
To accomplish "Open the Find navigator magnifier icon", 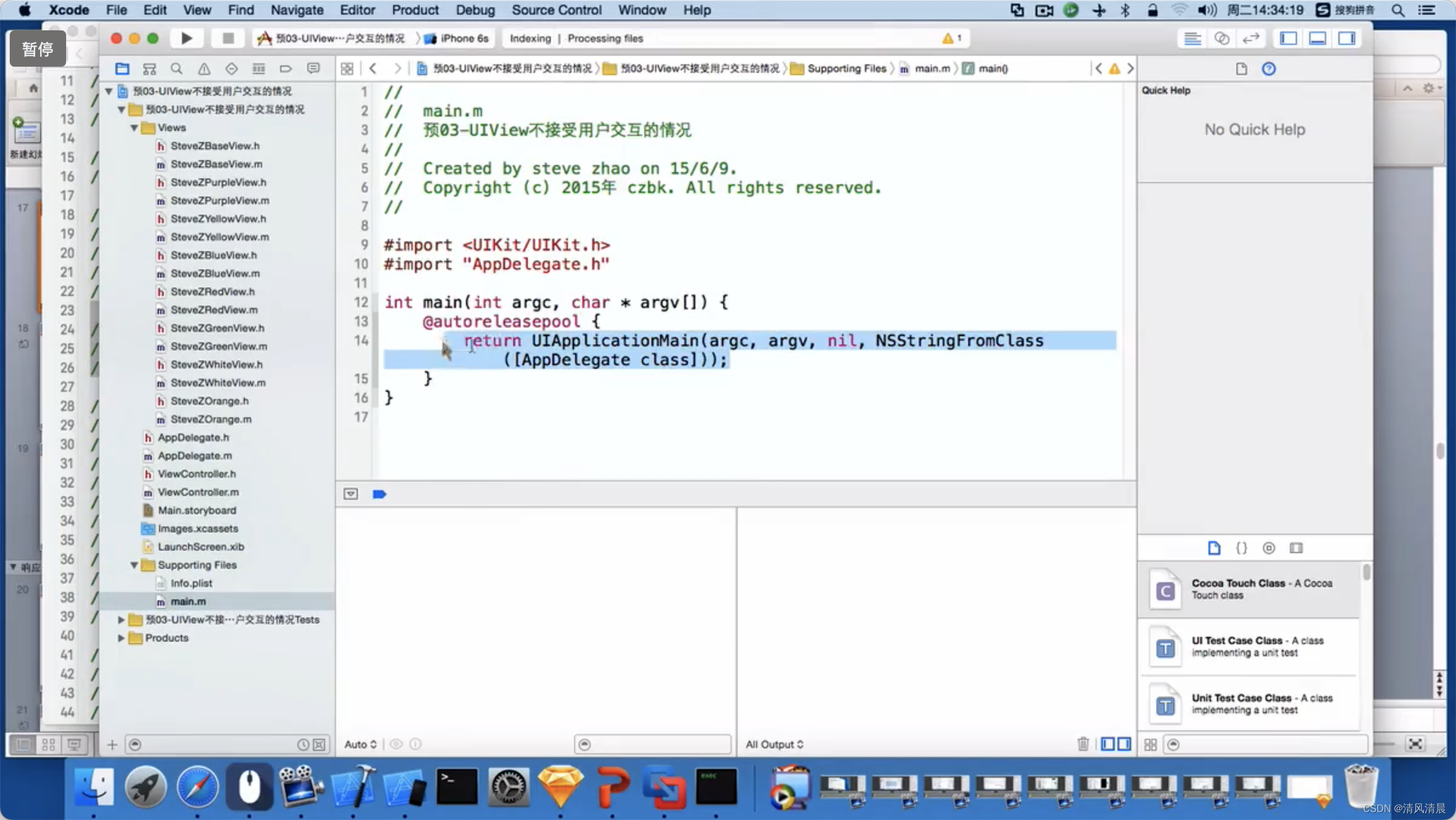I will coord(177,69).
